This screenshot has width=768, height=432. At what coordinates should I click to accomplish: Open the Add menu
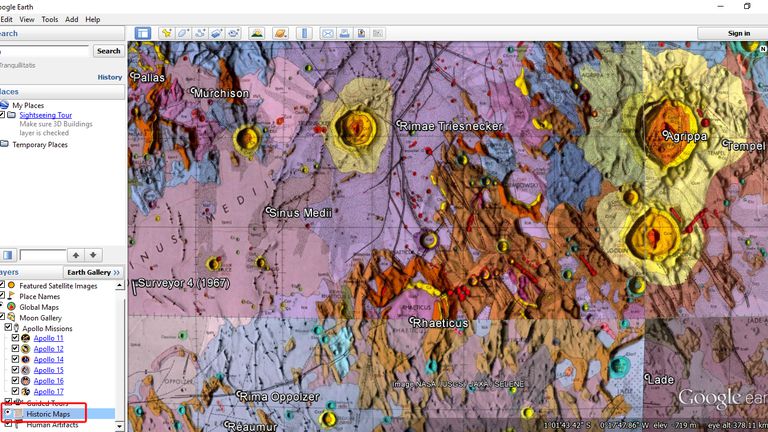tap(72, 19)
